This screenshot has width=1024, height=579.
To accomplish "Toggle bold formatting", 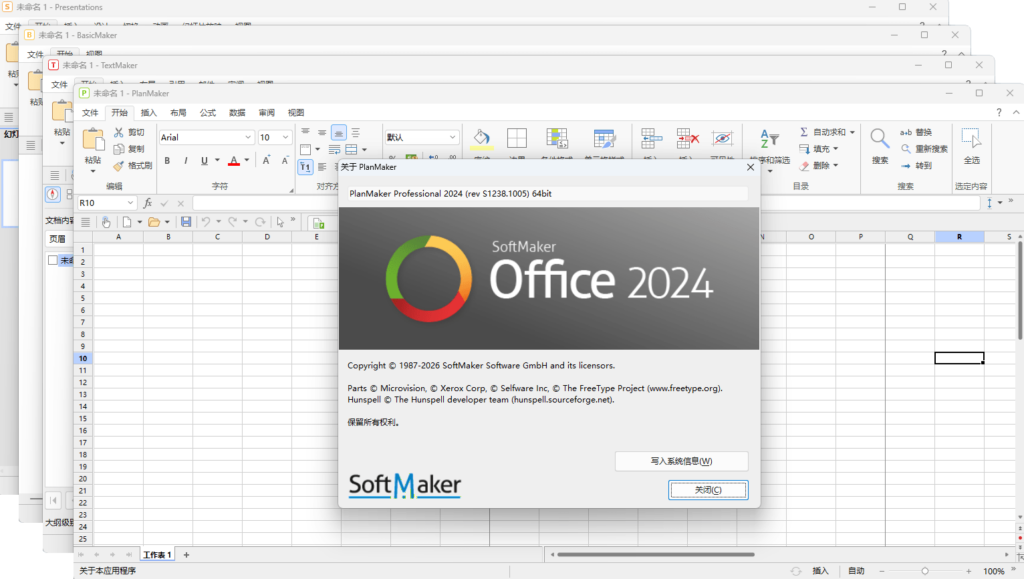I will [x=167, y=161].
